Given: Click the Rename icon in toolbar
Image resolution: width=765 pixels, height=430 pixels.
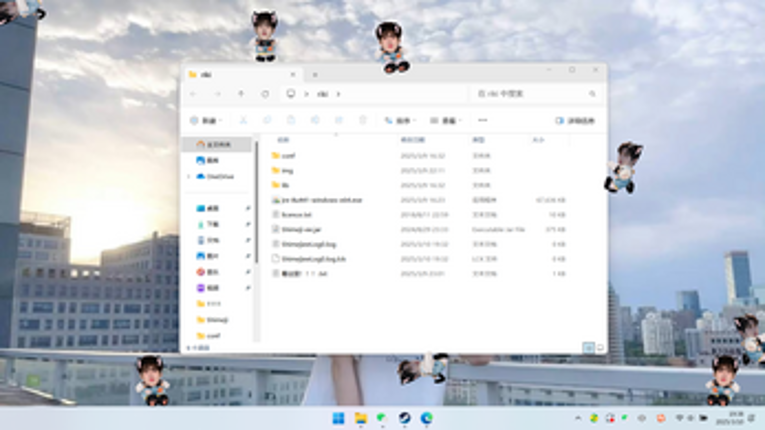Looking at the screenshot, I should [x=315, y=120].
